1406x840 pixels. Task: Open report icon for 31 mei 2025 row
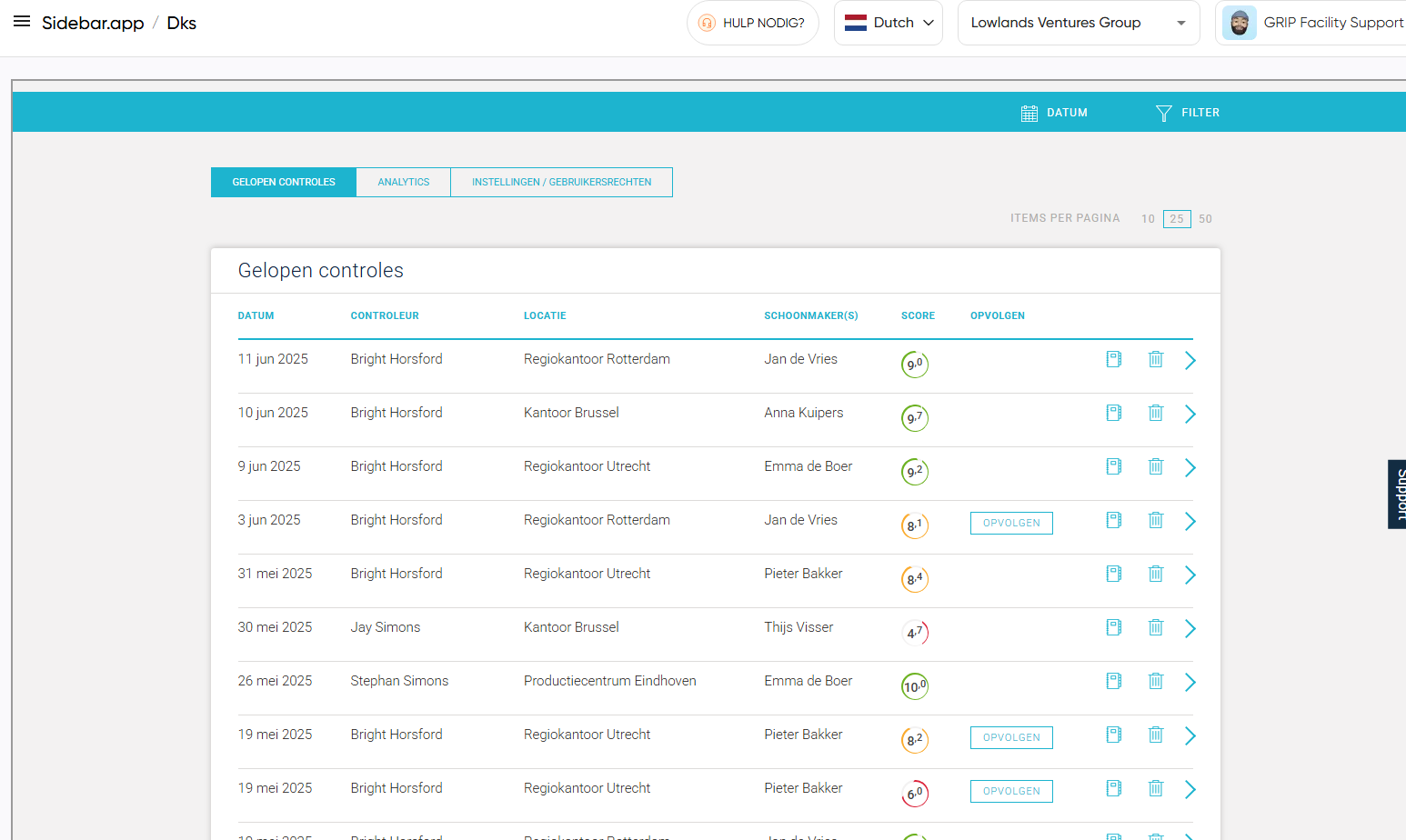coord(1114,574)
